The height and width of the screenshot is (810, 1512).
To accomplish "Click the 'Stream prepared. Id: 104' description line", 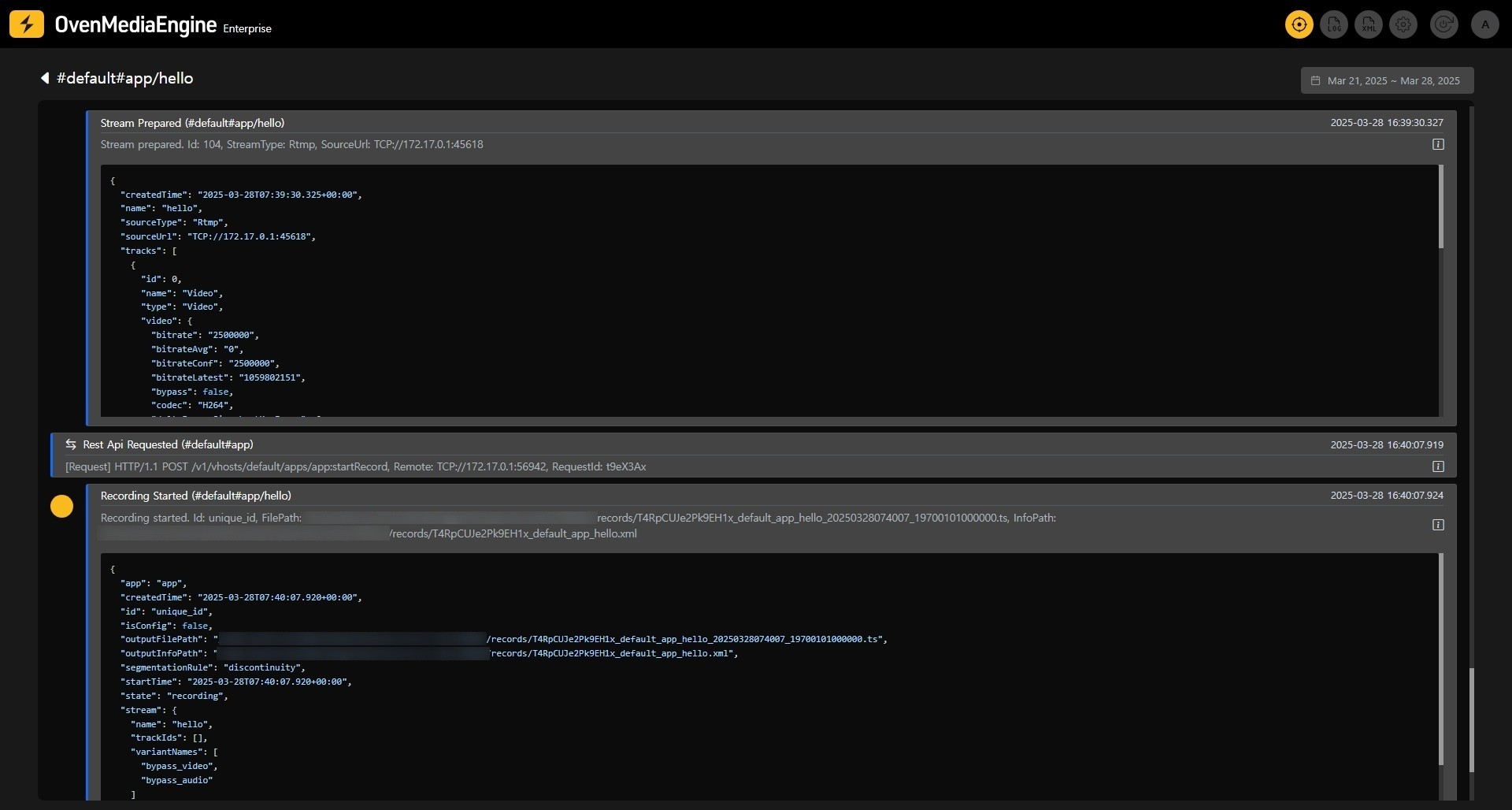I will 291,144.
